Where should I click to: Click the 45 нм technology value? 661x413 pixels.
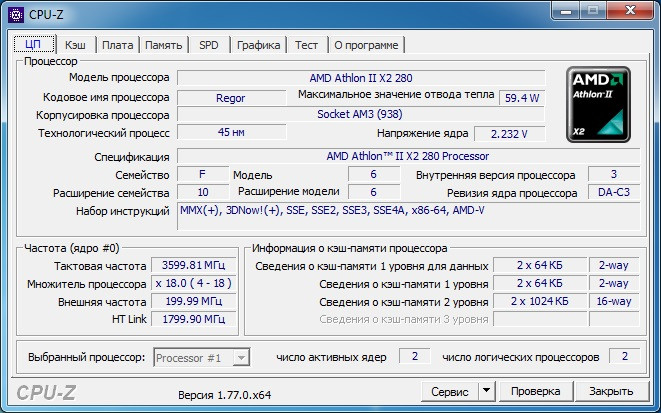(231, 132)
